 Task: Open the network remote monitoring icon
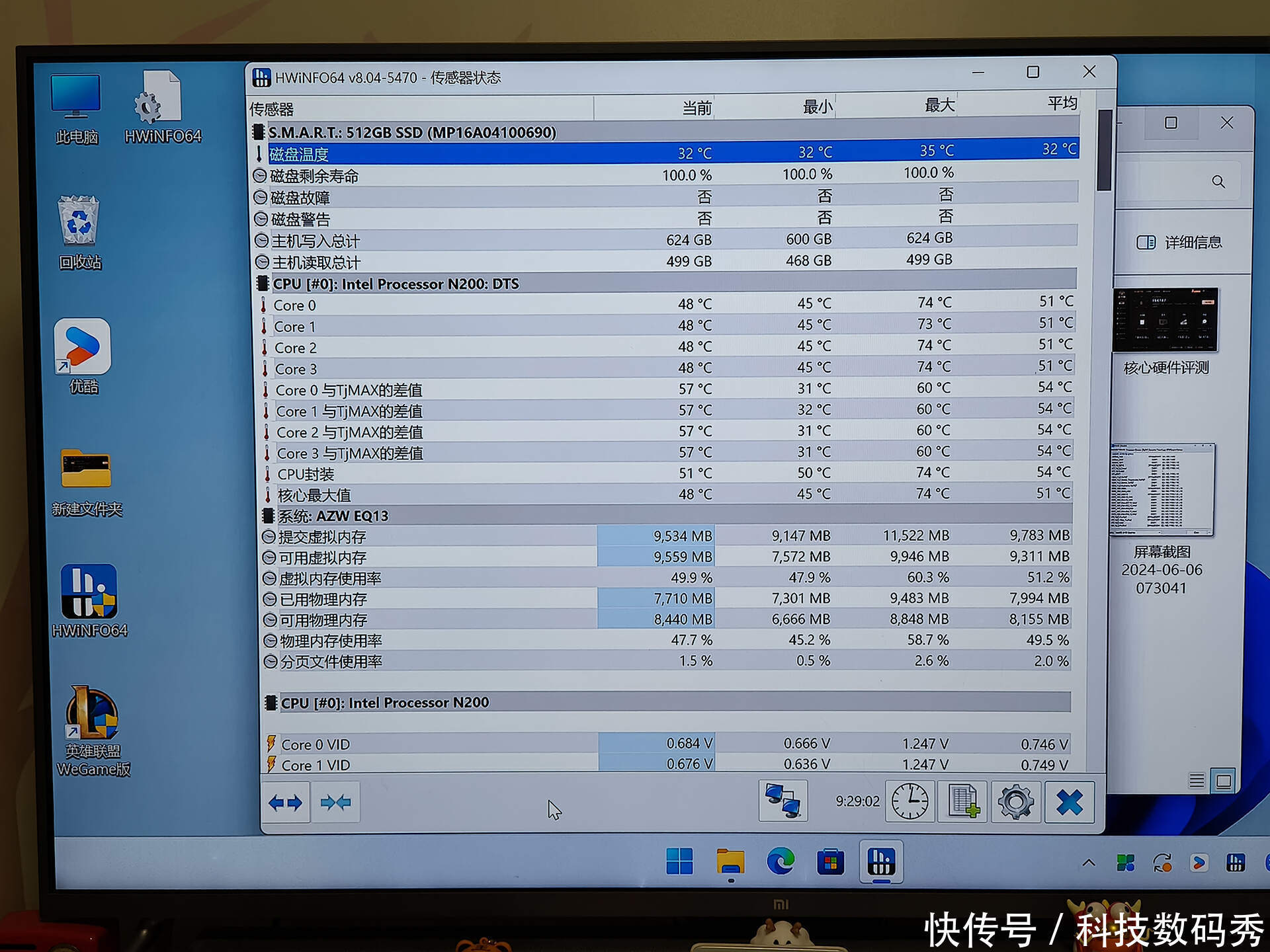click(783, 801)
